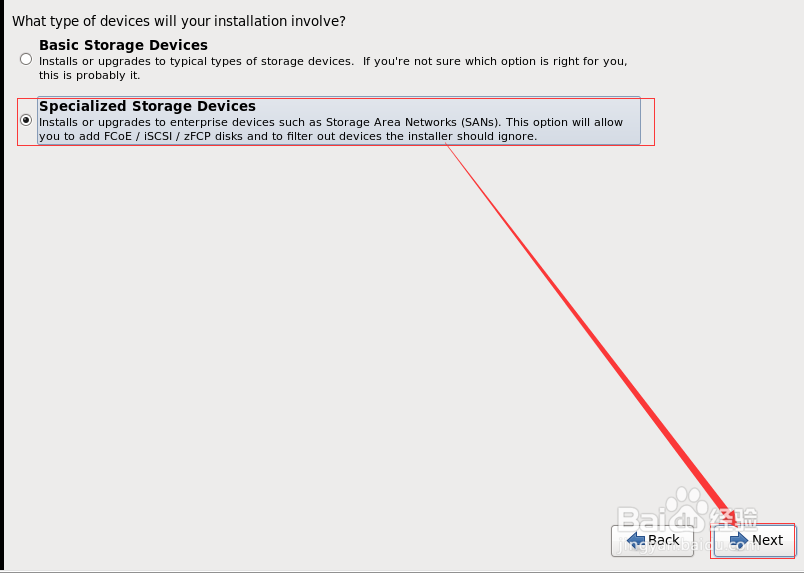Click the word "Next" on the button

click(767, 541)
